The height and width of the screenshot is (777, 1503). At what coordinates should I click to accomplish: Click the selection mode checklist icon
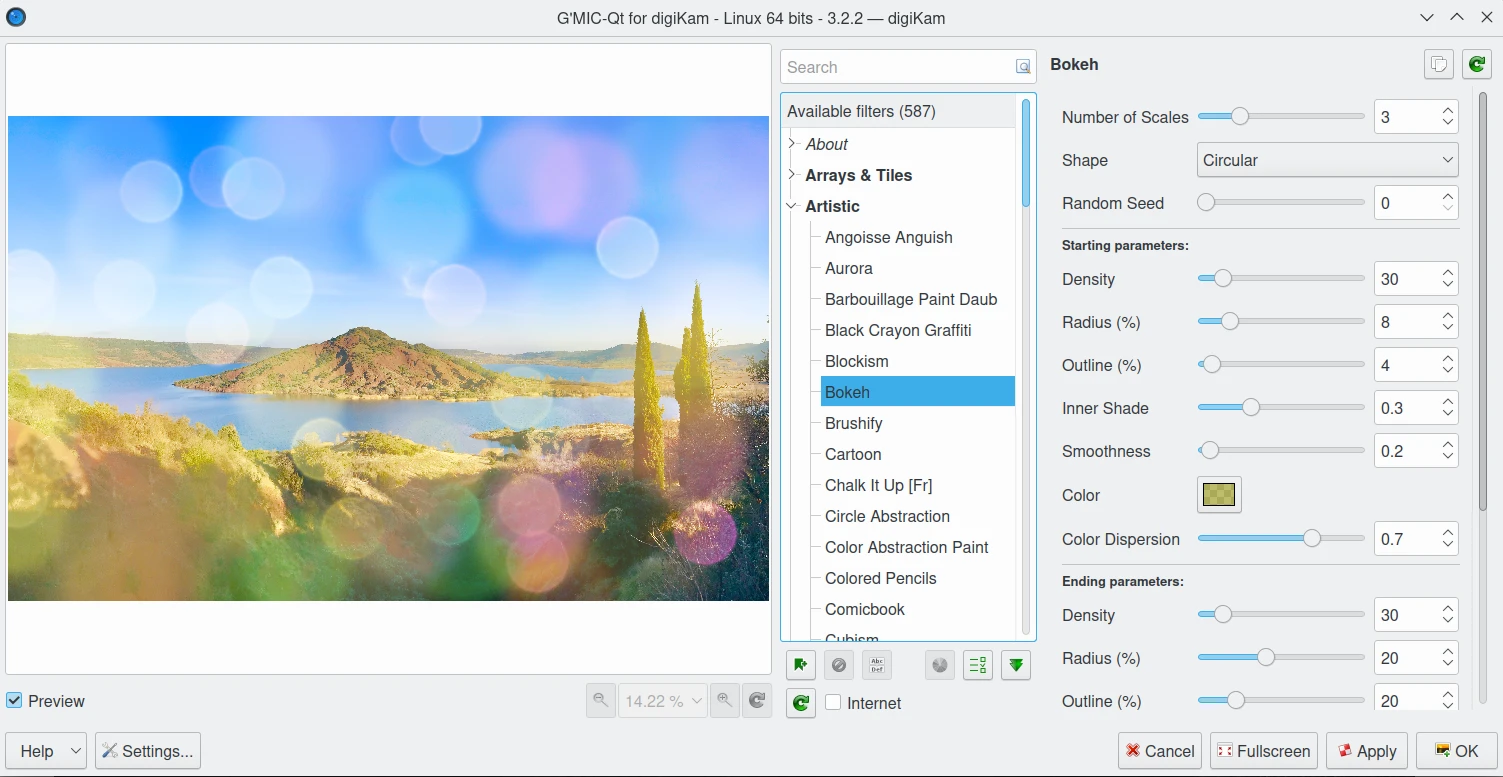coord(978,665)
